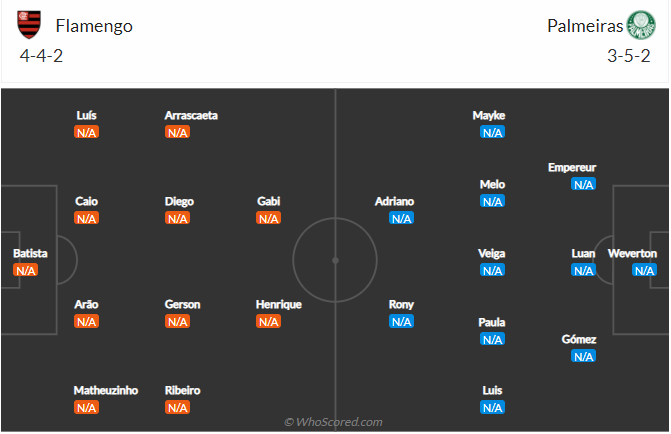
Task: Click the Palmeiras club crest icon
Action: 639,25
